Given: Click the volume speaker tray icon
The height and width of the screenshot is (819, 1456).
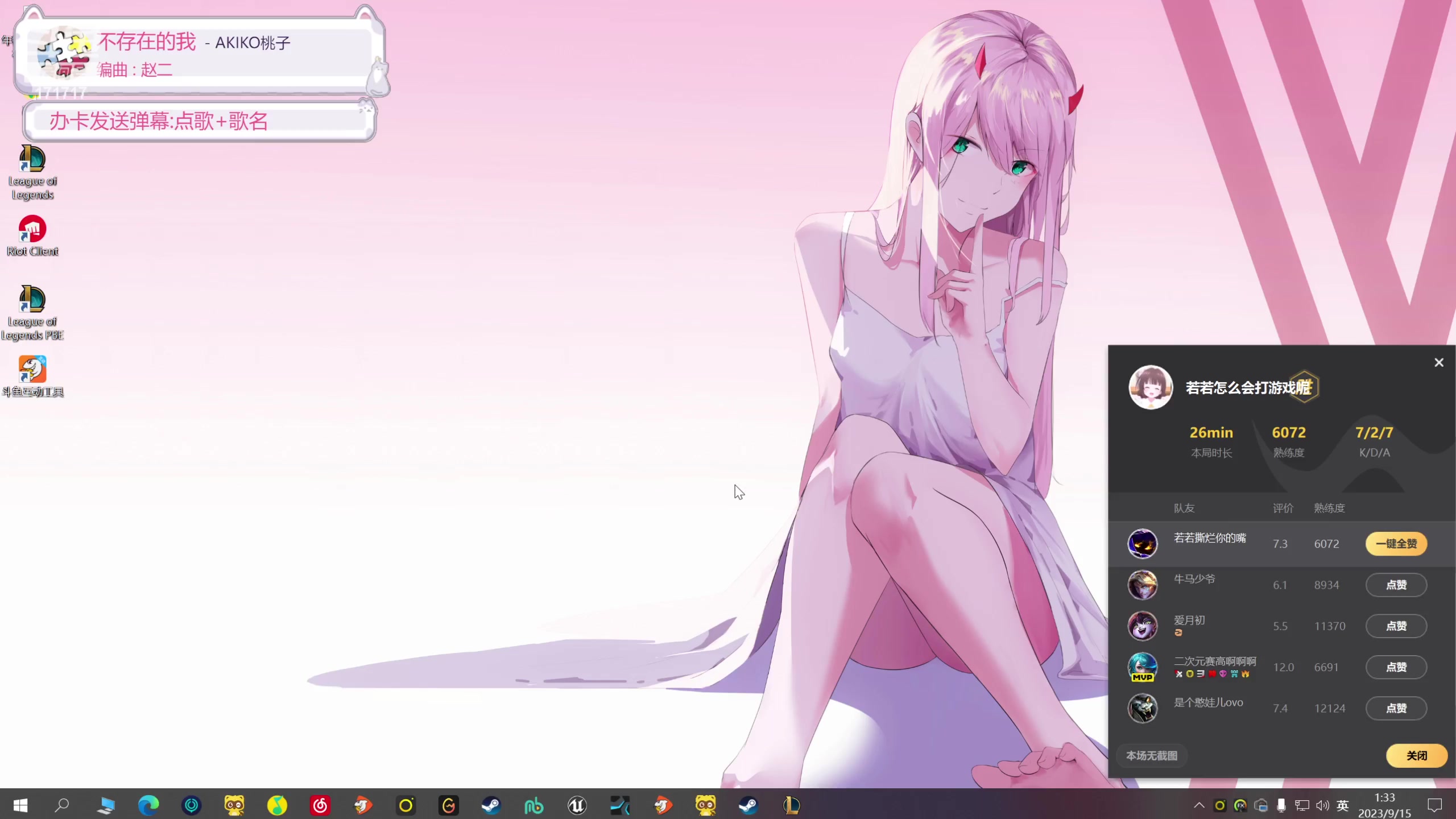Looking at the screenshot, I should point(1322,805).
